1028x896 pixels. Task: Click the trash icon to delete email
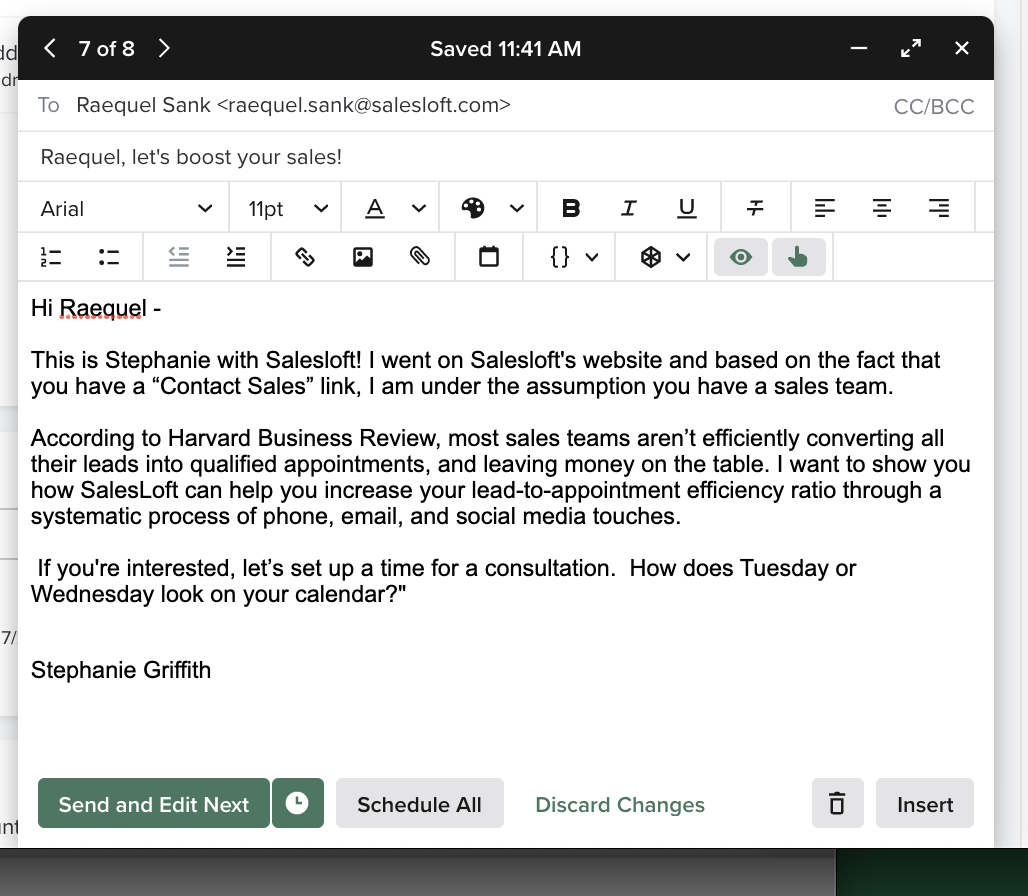point(837,804)
